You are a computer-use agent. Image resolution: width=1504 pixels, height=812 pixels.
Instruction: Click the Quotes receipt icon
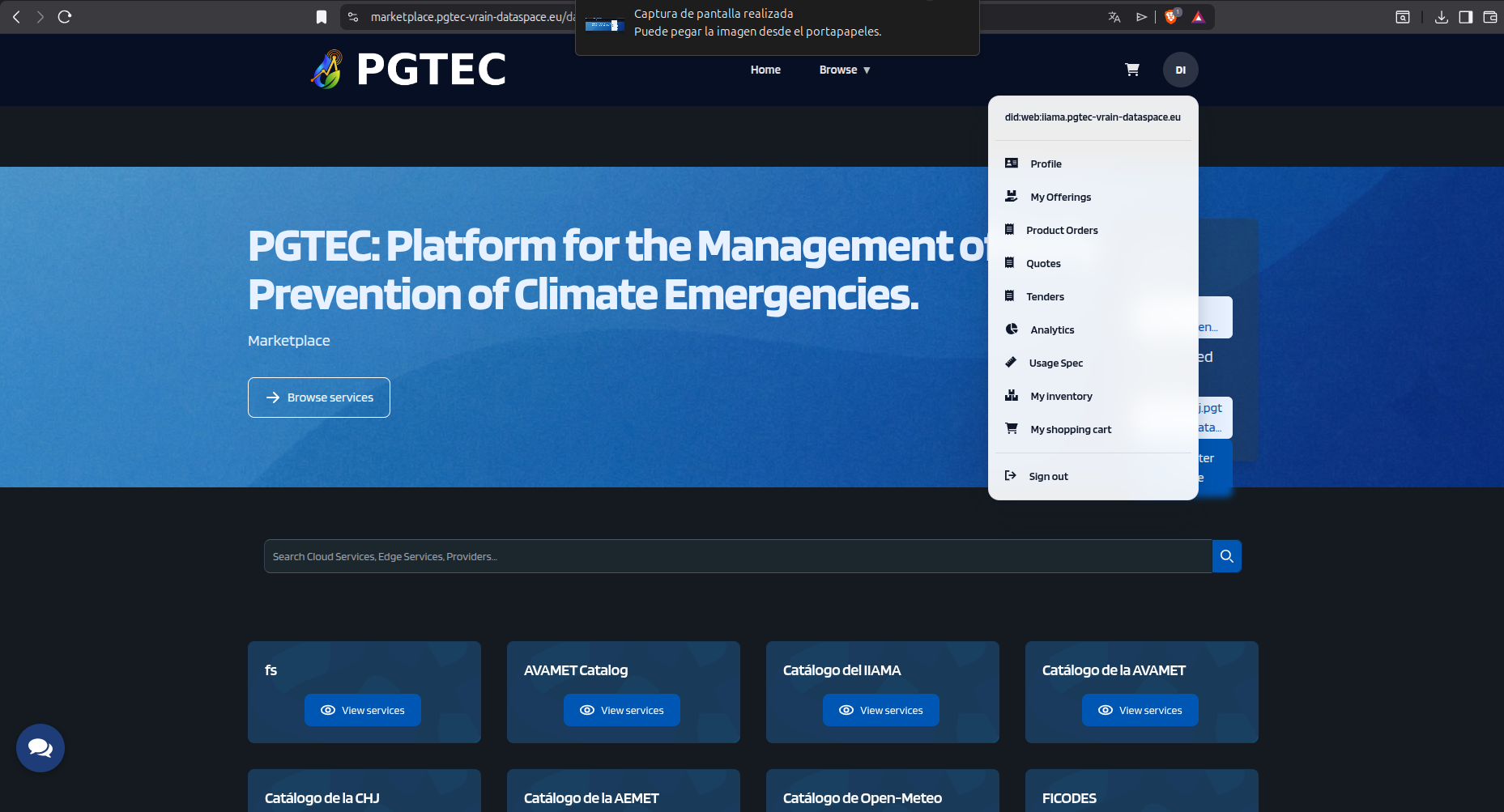tap(1009, 262)
